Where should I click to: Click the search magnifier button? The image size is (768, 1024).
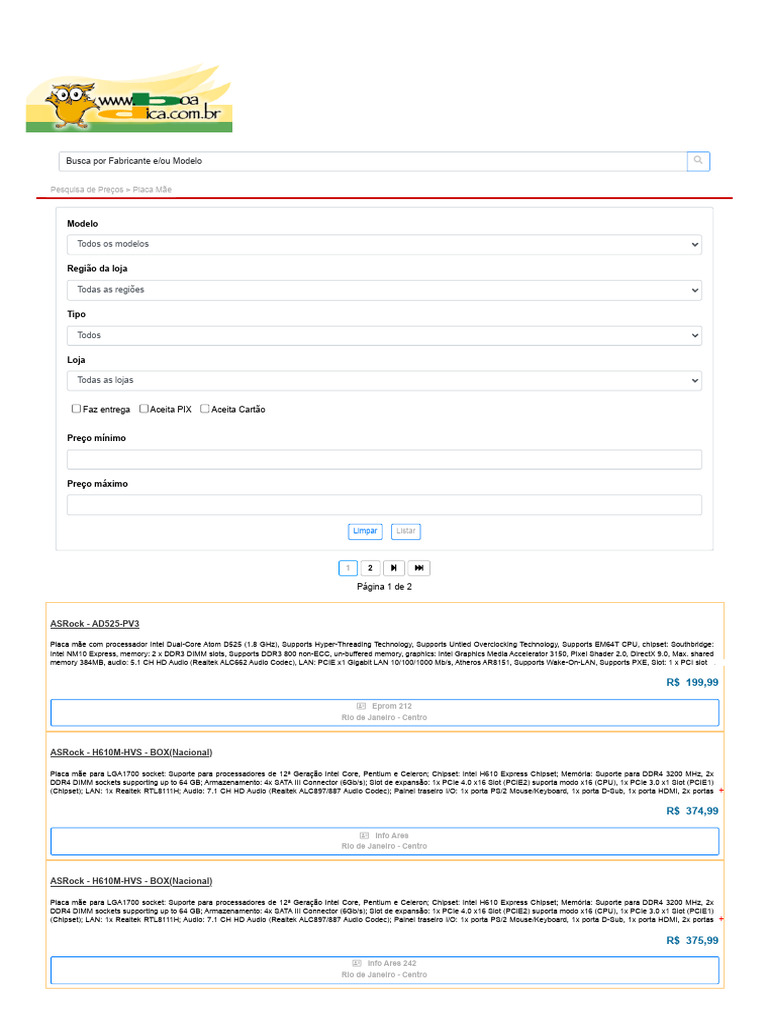pos(698,161)
